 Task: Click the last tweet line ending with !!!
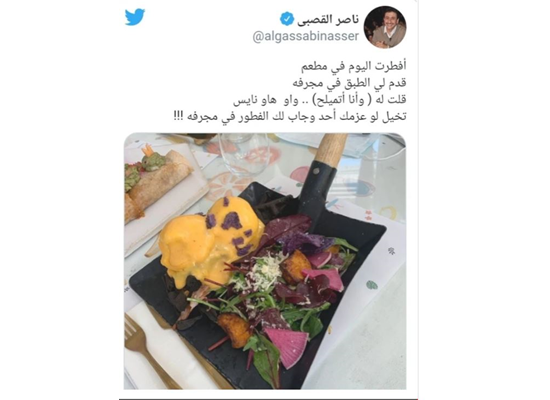click(x=290, y=116)
